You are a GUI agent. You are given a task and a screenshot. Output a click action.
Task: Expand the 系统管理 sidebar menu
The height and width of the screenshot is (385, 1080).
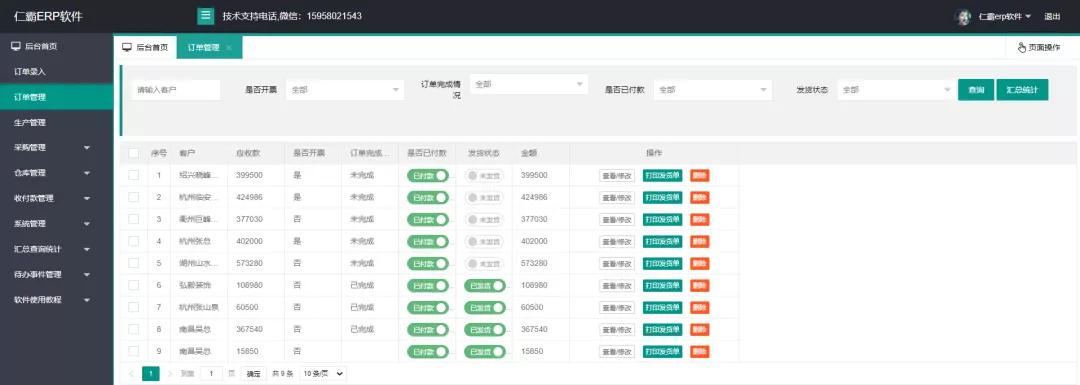(56, 224)
